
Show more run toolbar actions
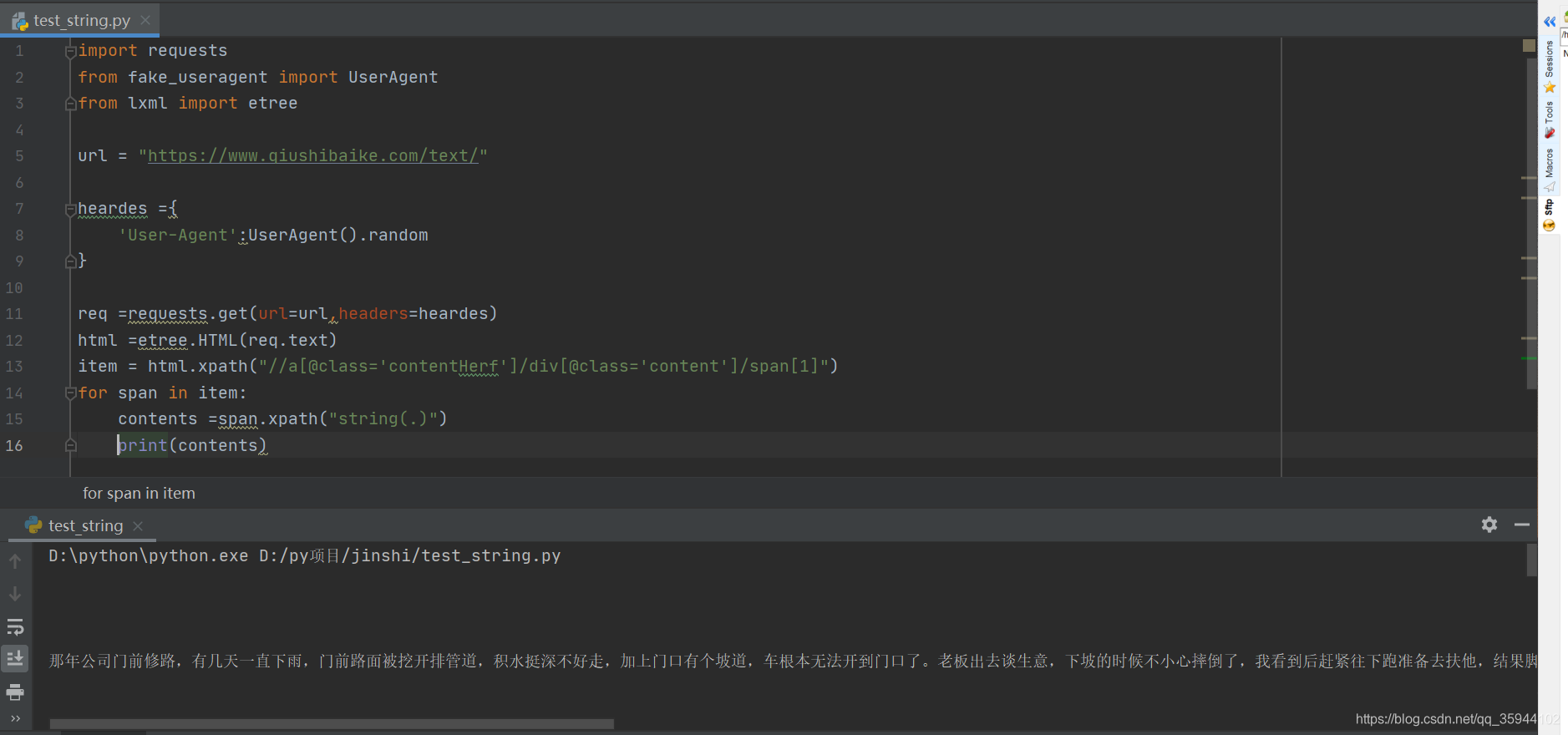pyautogui.click(x=15, y=718)
